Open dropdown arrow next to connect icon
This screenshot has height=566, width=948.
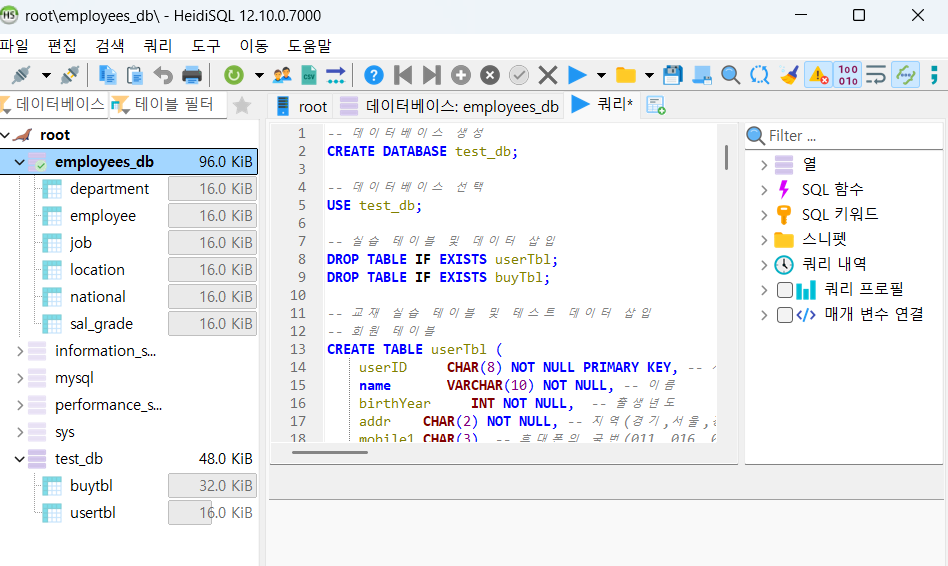46,76
